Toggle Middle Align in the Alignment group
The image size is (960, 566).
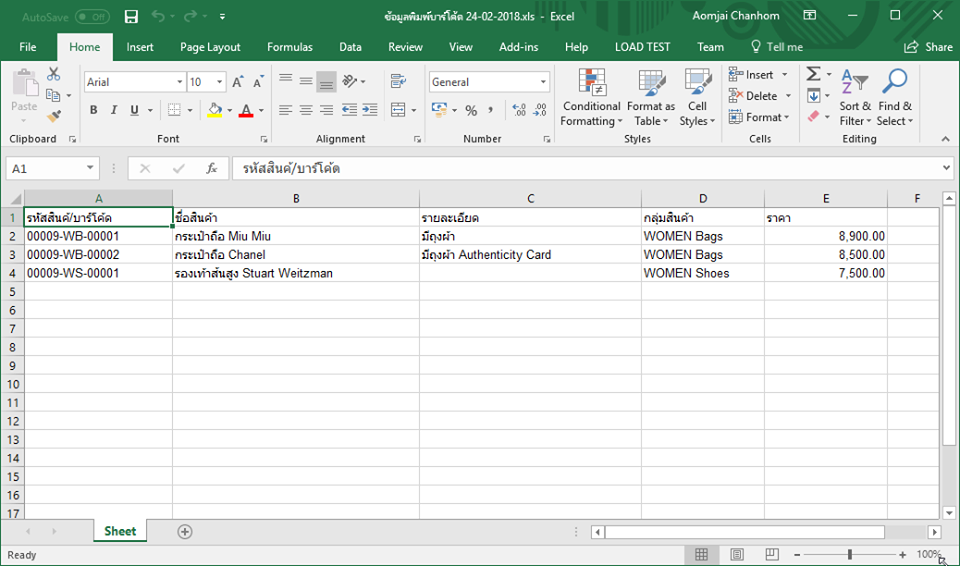tap(306, 81)
